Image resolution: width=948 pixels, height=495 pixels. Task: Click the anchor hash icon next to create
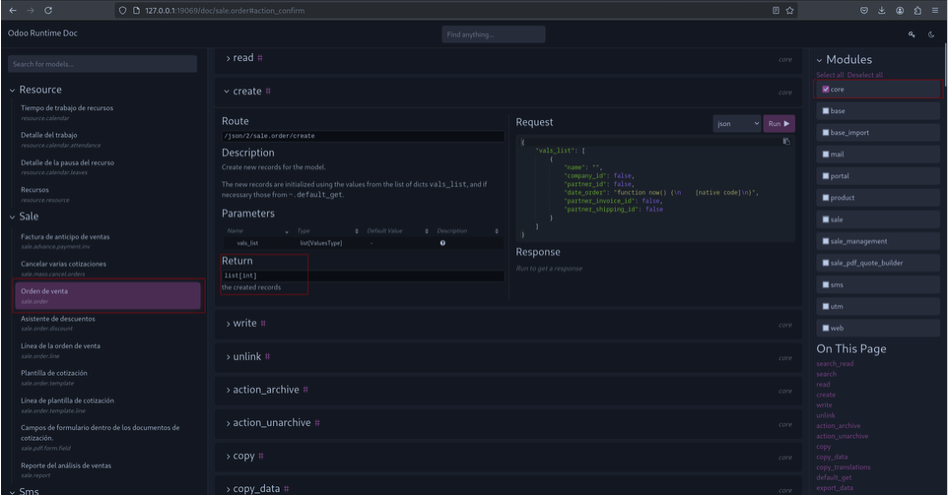click(268, 91)
